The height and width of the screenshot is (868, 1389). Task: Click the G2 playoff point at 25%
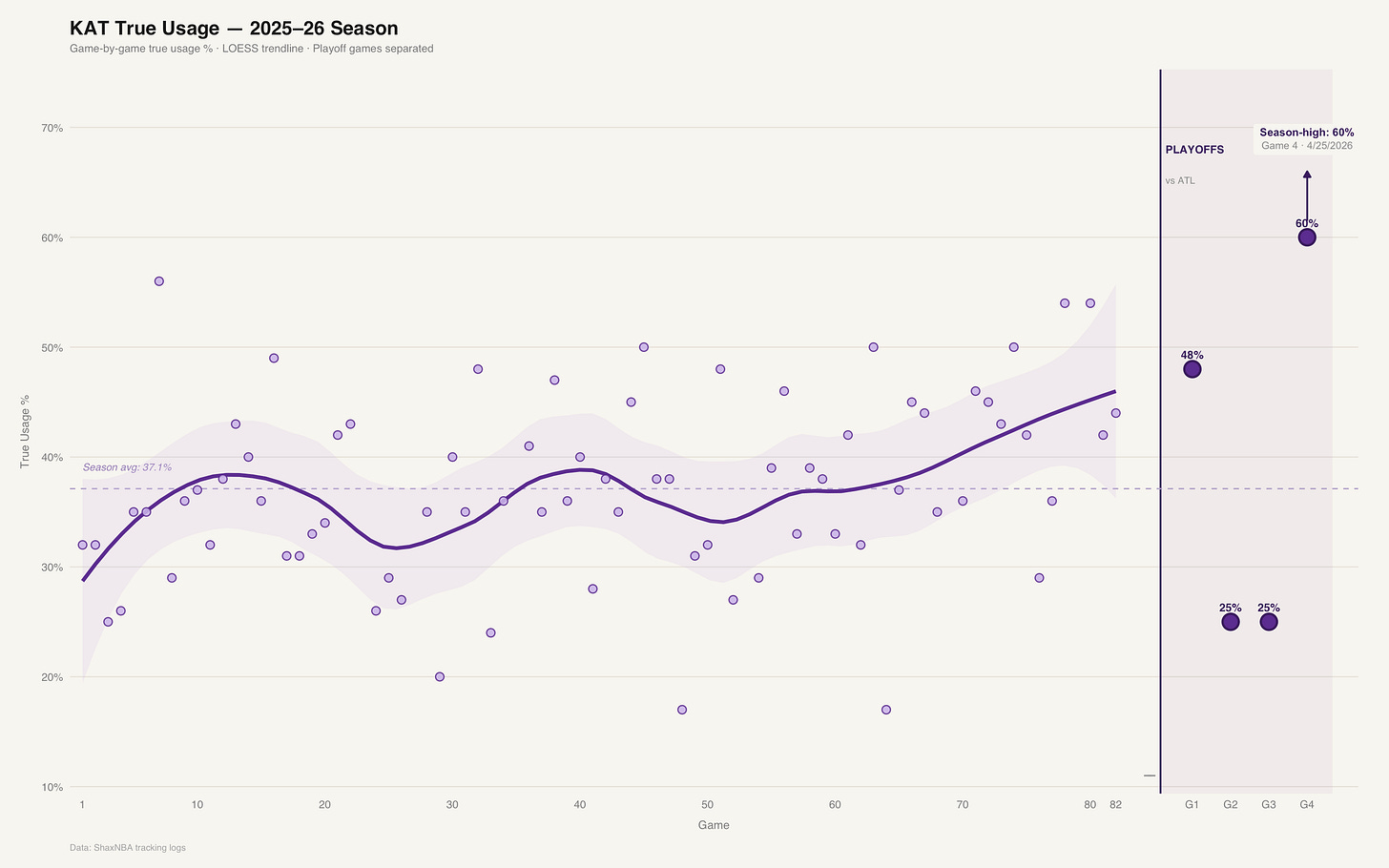pyautogui.click(x=1231, y=622)
